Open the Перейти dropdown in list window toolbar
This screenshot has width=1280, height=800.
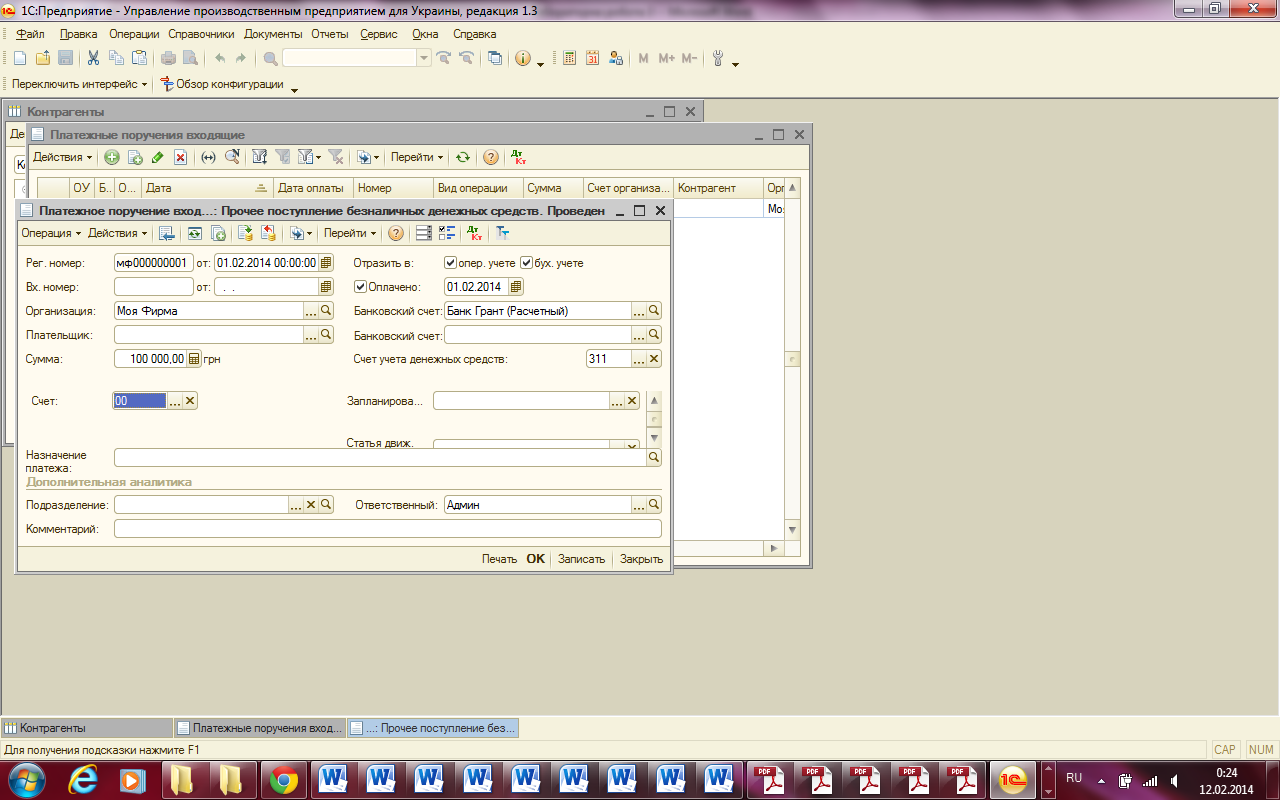pyautogui.click(x=417, y=157)
